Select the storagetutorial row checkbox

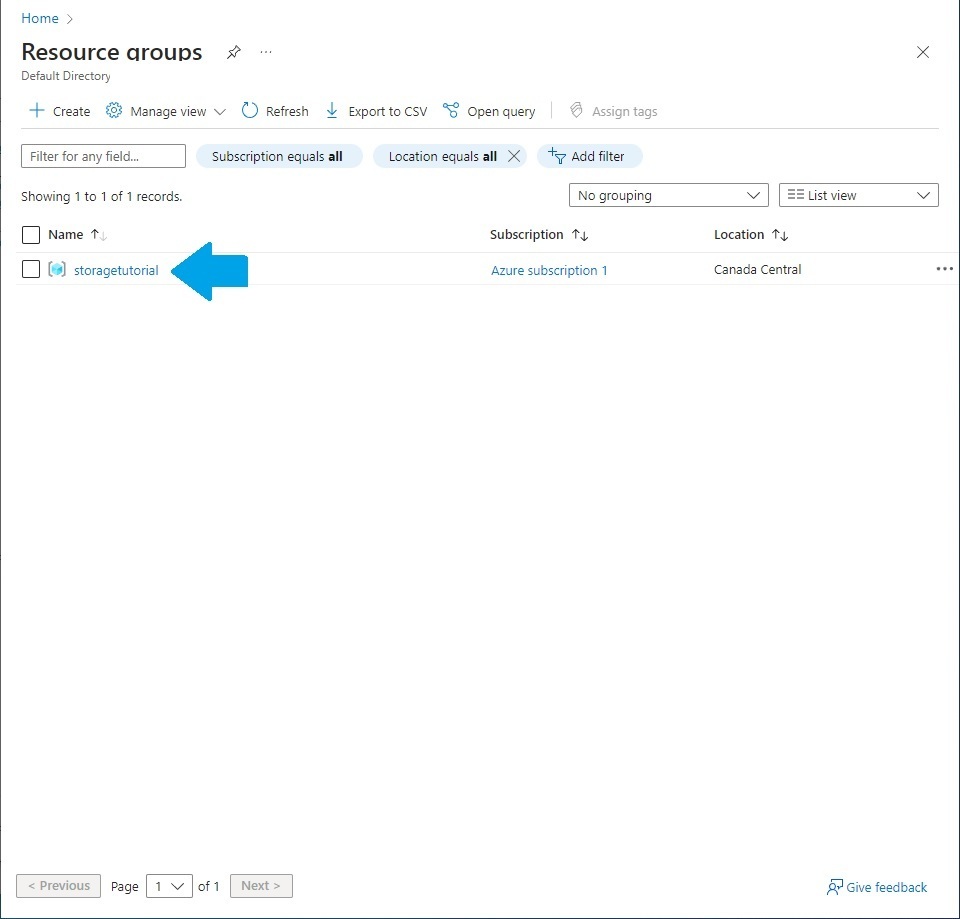click(x=31, y=269)
